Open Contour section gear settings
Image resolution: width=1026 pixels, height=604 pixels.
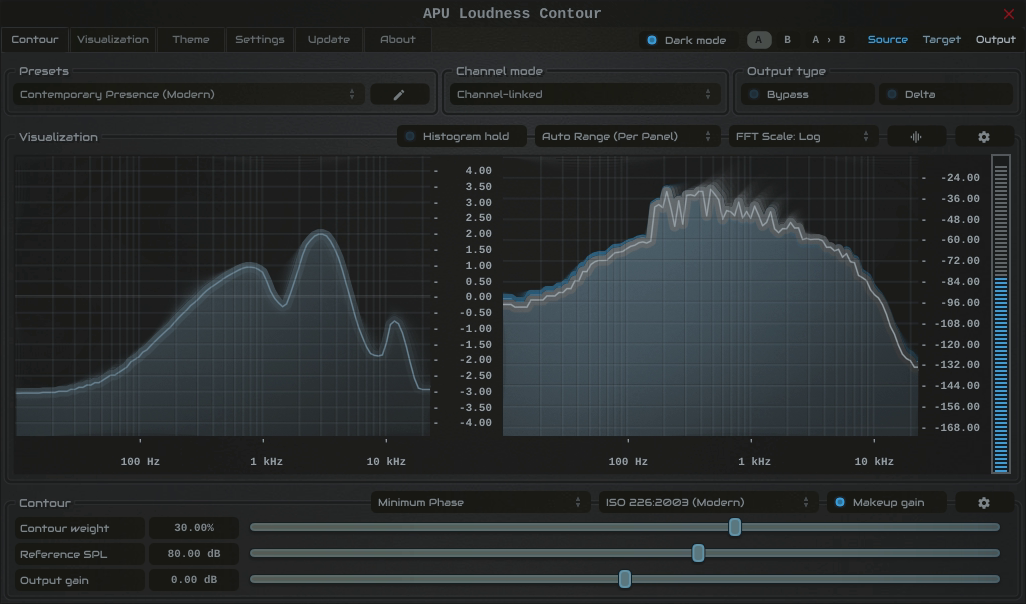pyautogui.click(x=983, y=503)
